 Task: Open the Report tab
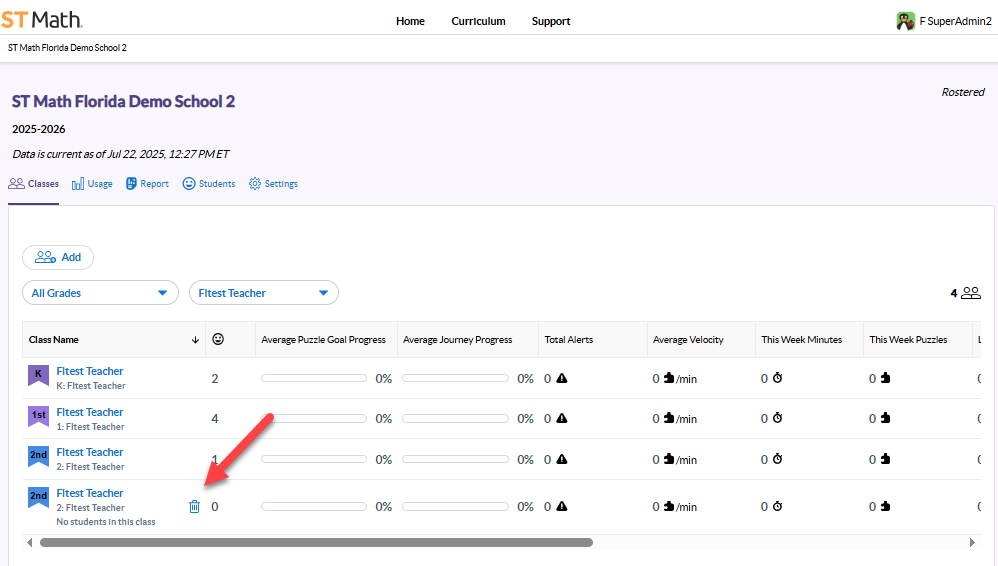tap(147, 184)
